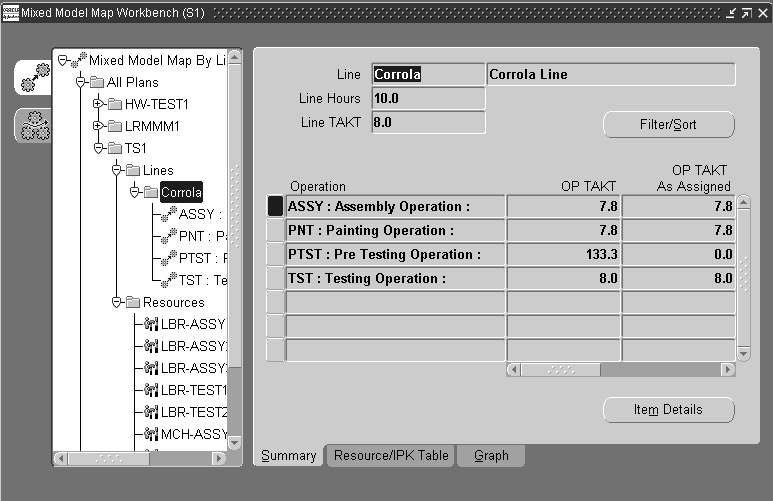773x501 pixels.
Task: Select the top gears view tab icon
Action: pos(35,77)
